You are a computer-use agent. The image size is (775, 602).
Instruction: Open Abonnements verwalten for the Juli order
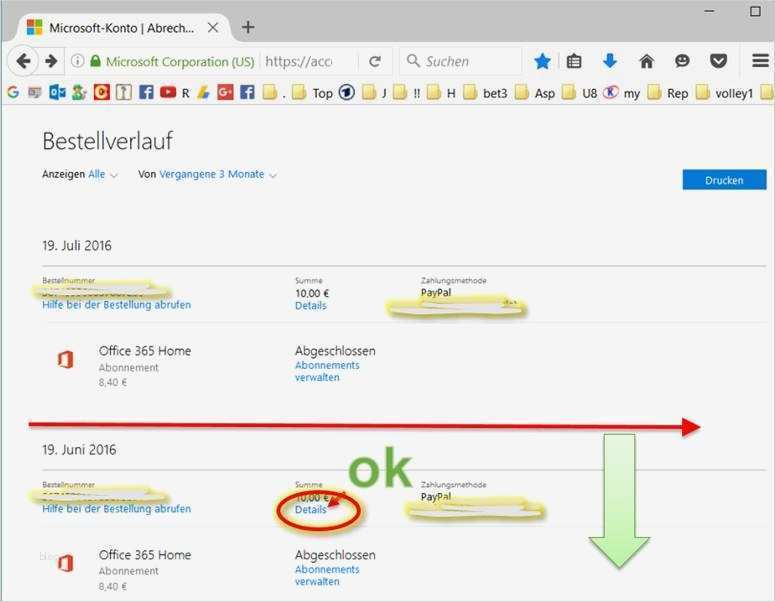click(x=327, y=371)
